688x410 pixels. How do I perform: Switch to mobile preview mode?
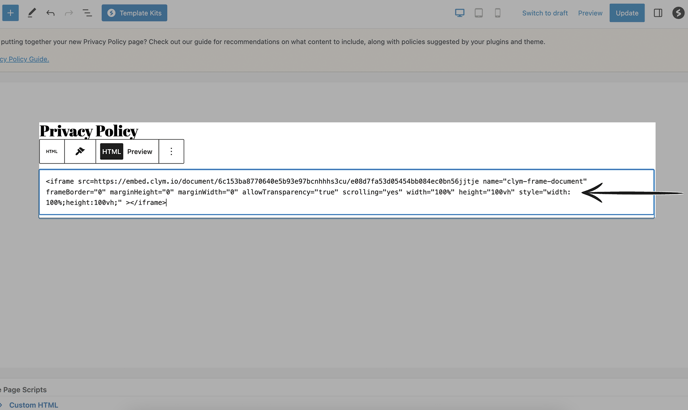click(498, 13)
